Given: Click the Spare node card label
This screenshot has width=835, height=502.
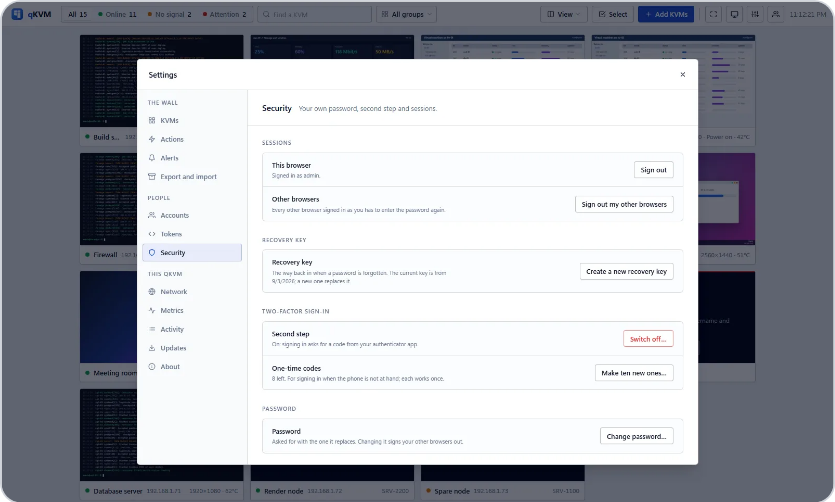Looking at the screenshot, I should pos(452,491).
